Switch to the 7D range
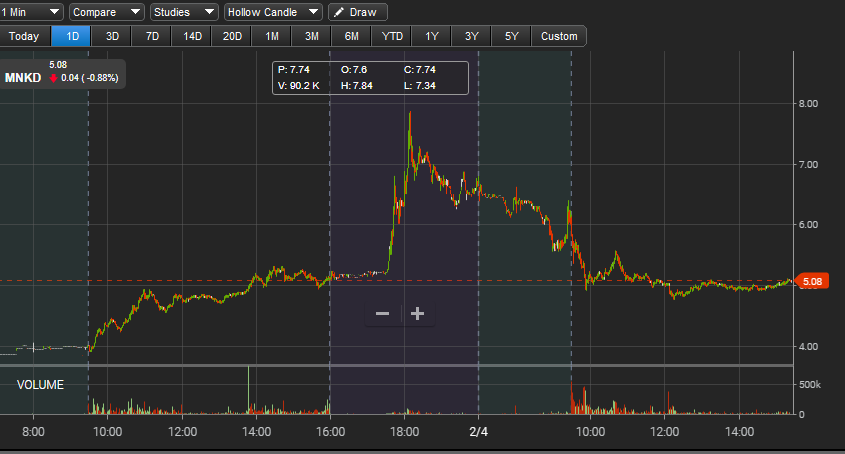Viewport: 845px width, 454px height. pos(152,36)
